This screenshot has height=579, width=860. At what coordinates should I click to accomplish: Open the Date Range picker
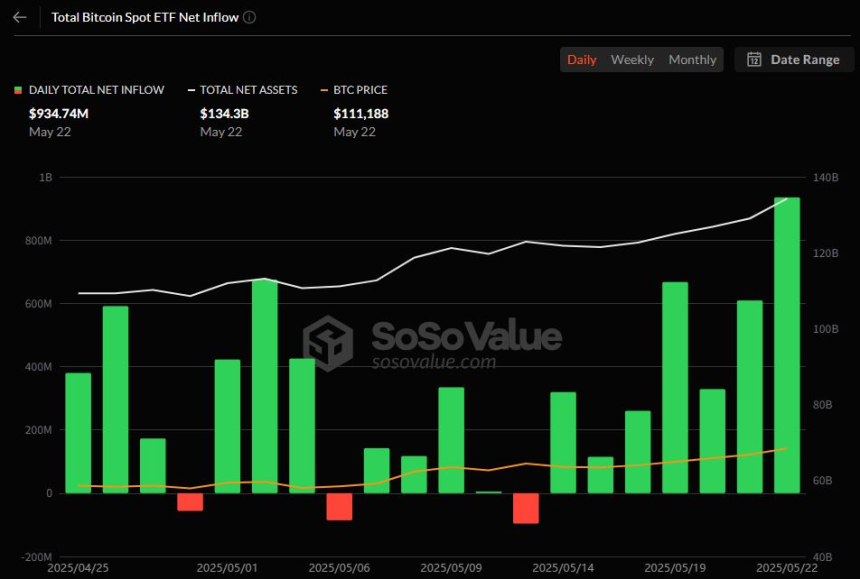(794, 59)
